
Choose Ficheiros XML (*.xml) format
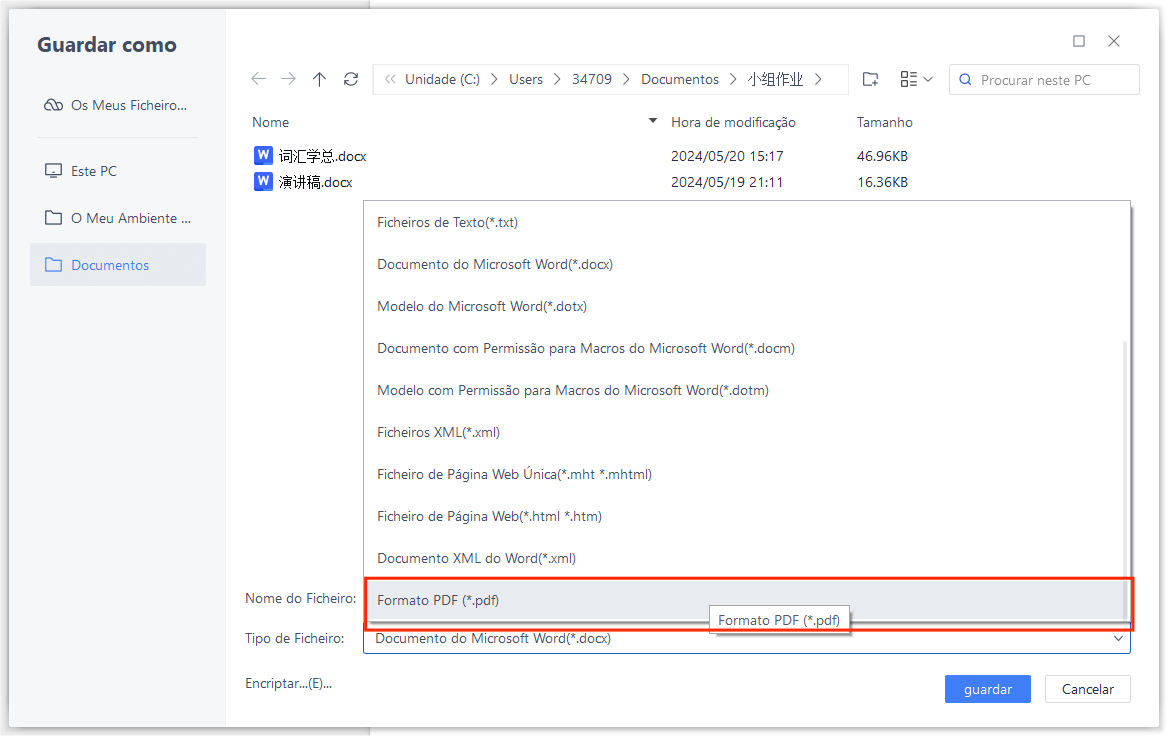tap(743, 432)
